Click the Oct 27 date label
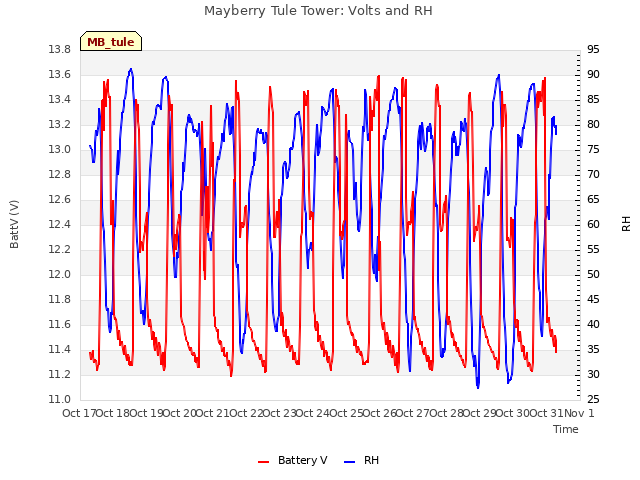Image resolution: width=640 pixels, height=480 pixels. click(x=413, y=413)
